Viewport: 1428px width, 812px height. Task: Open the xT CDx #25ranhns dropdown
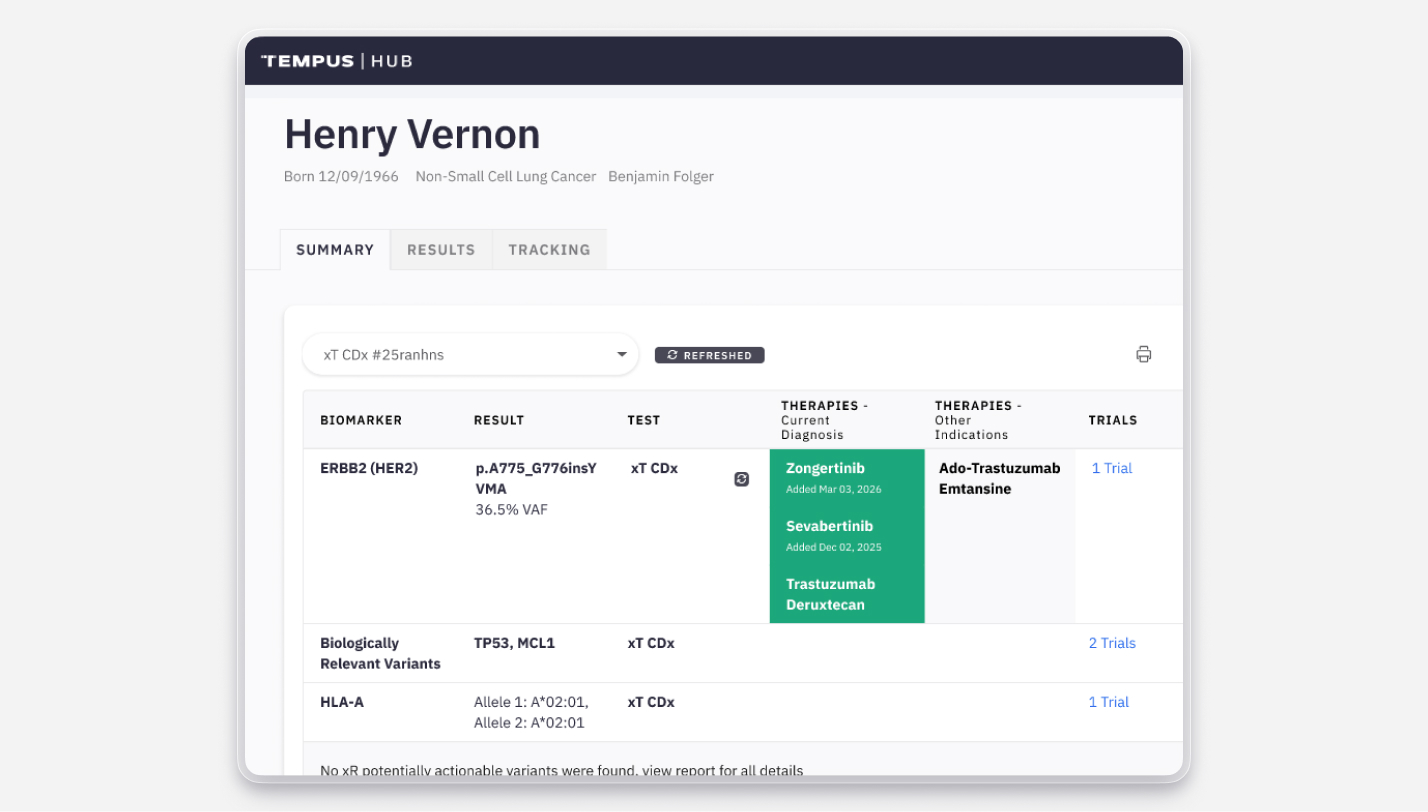(470, 355)
